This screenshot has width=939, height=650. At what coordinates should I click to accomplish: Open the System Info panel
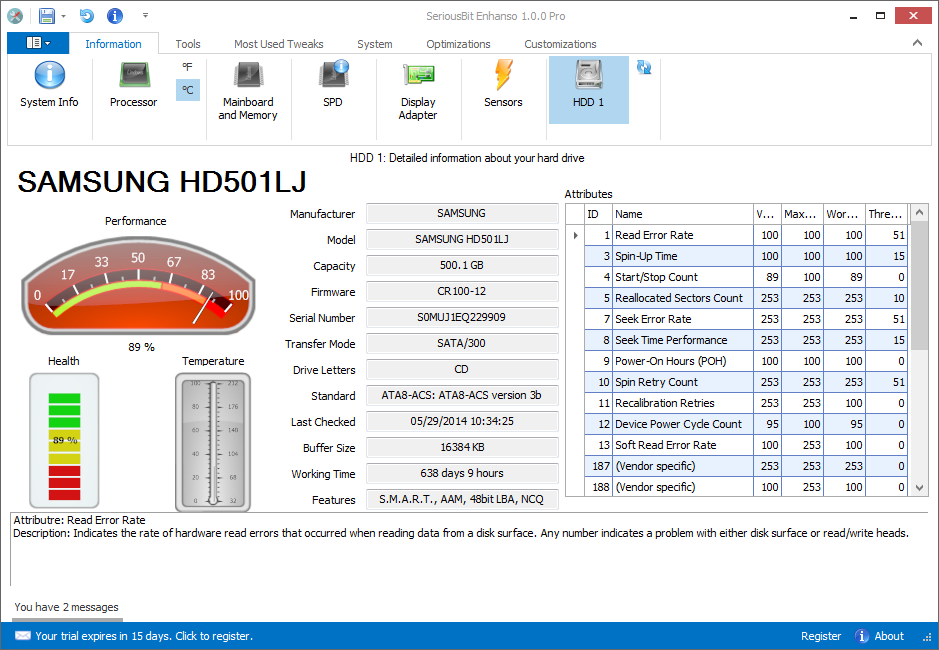49,86
